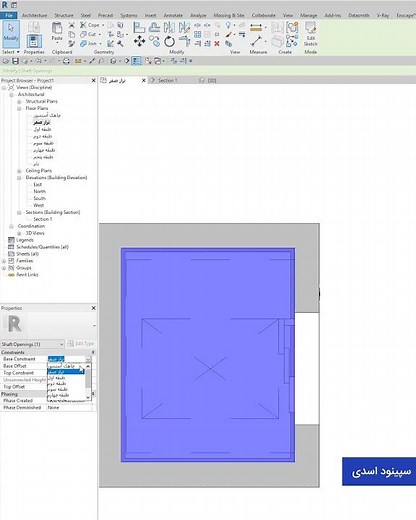416x520 pixels.
Task: Expand the Structural Plans node
Action: pyautogui.click(x=19, y=101)
